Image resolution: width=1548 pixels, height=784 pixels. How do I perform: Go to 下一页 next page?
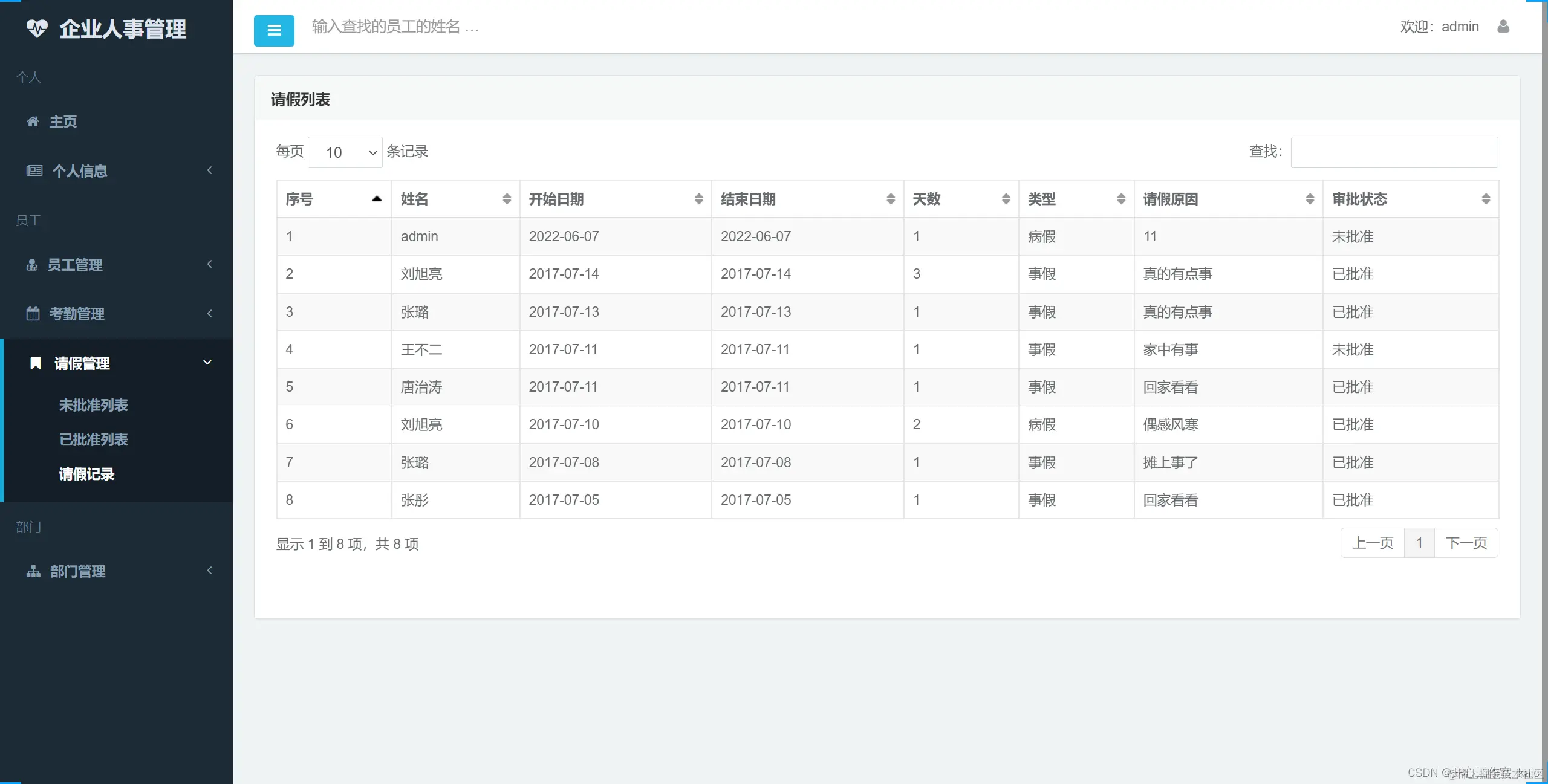tap(1466, 543)
